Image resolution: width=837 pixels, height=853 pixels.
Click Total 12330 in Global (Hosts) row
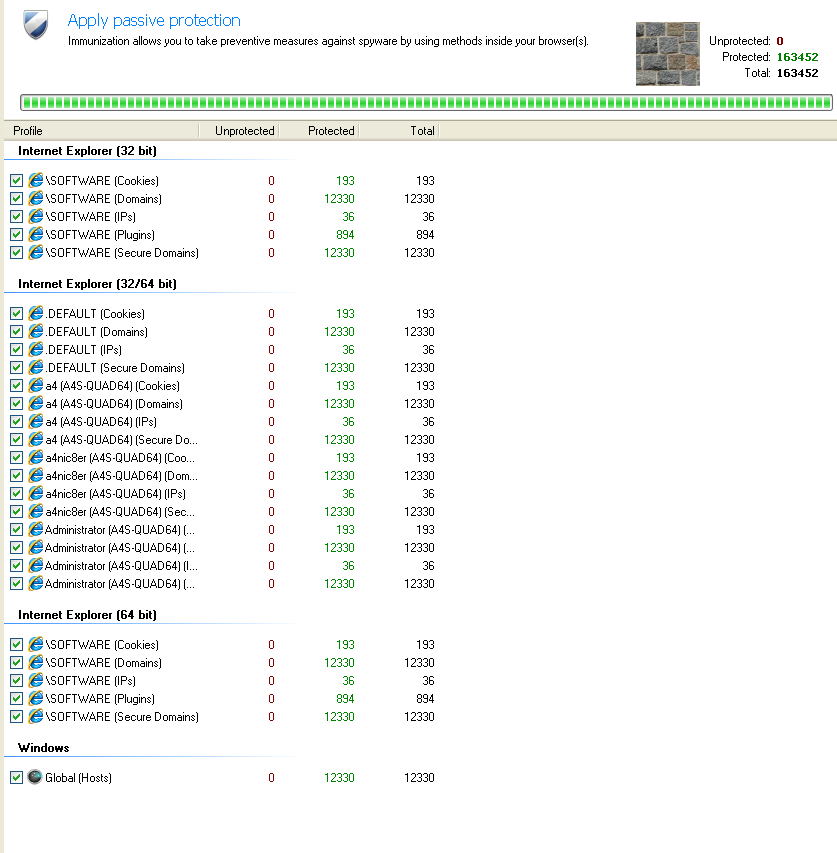[419, 777]
